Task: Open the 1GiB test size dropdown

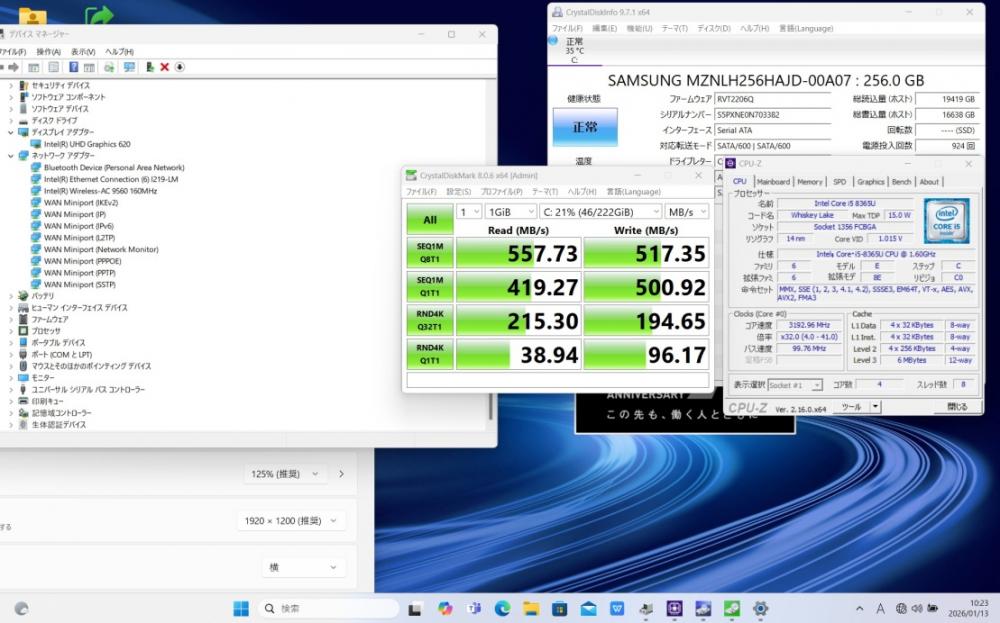Action: pyautogui.click(x=510, y=212)
